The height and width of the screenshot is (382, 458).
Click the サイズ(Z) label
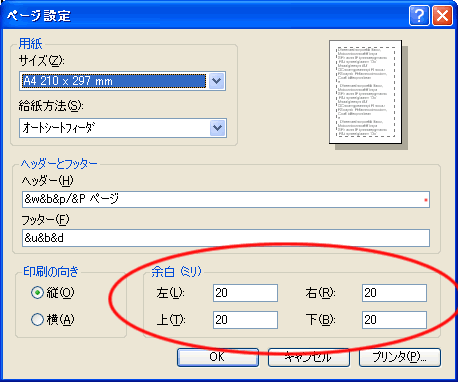(42, 61)
